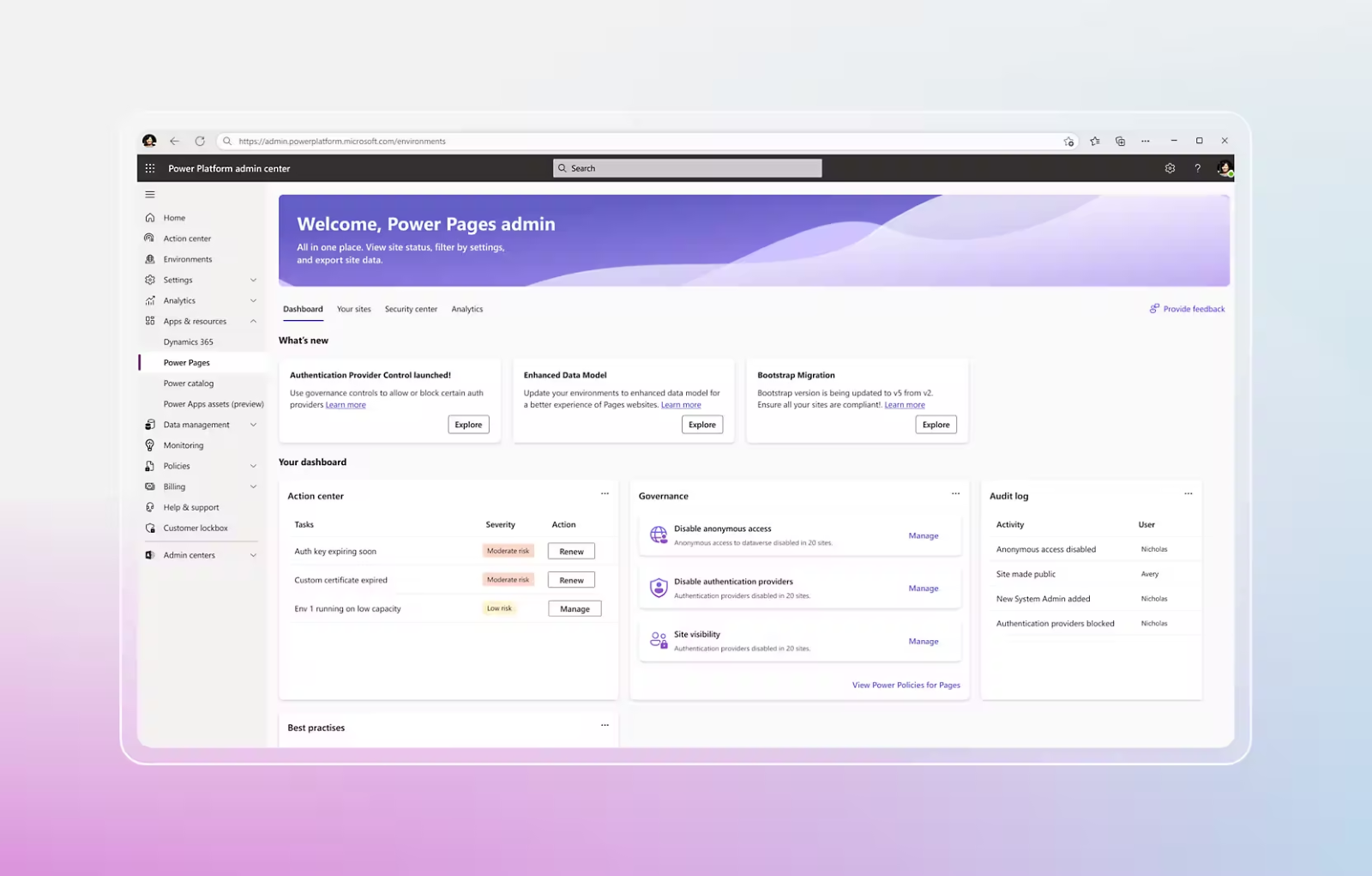1372x876 pixels.
Task: Collapse the navigation with the hamburger icon
Action: click(x=150, y=194)
